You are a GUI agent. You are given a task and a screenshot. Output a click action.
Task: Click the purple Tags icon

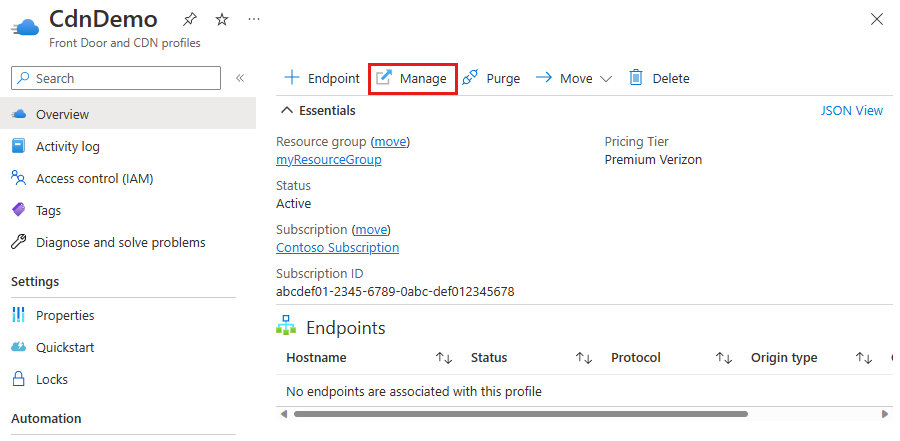[x=18, y=210]
